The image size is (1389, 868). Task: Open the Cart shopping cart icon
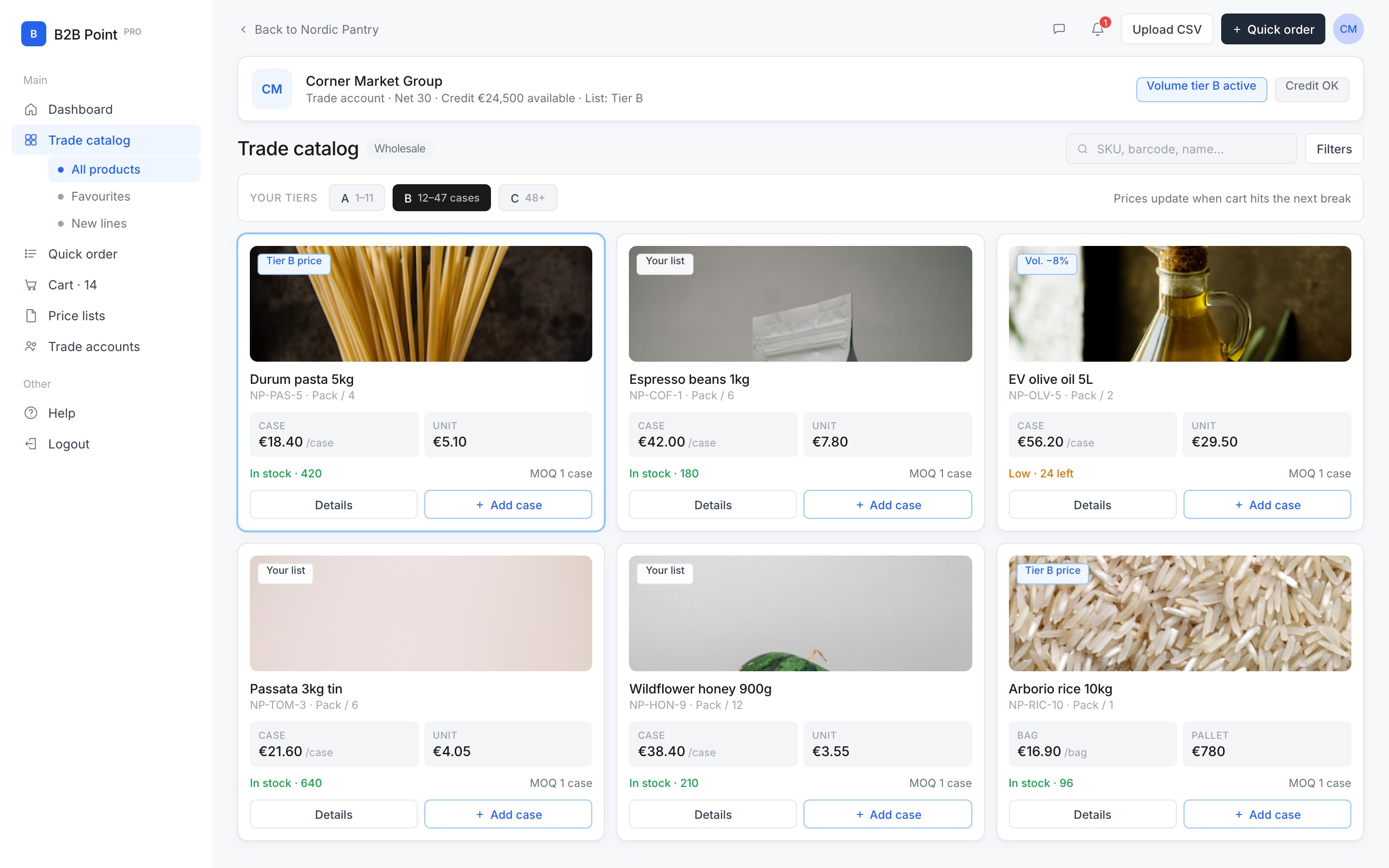click(31, 285)
